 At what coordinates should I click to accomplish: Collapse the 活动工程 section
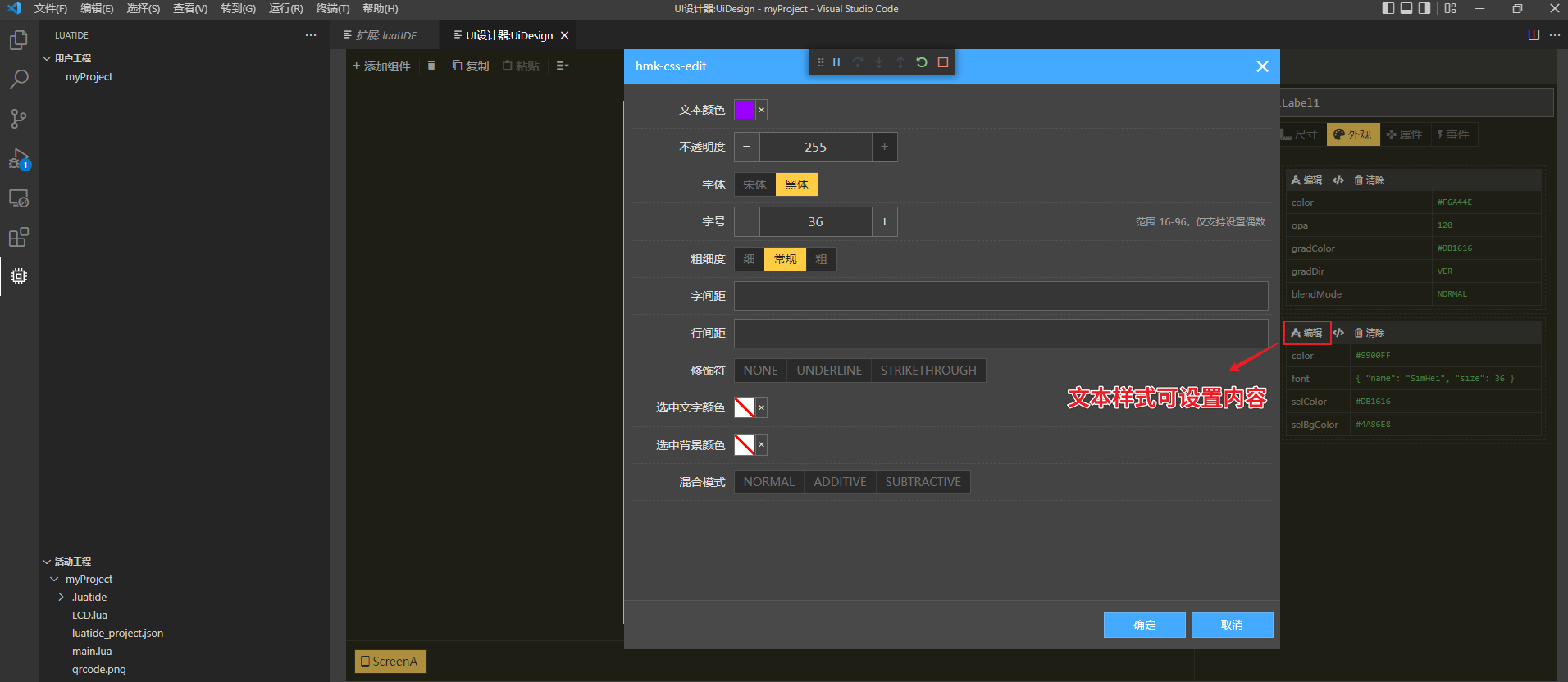[47, 562]
